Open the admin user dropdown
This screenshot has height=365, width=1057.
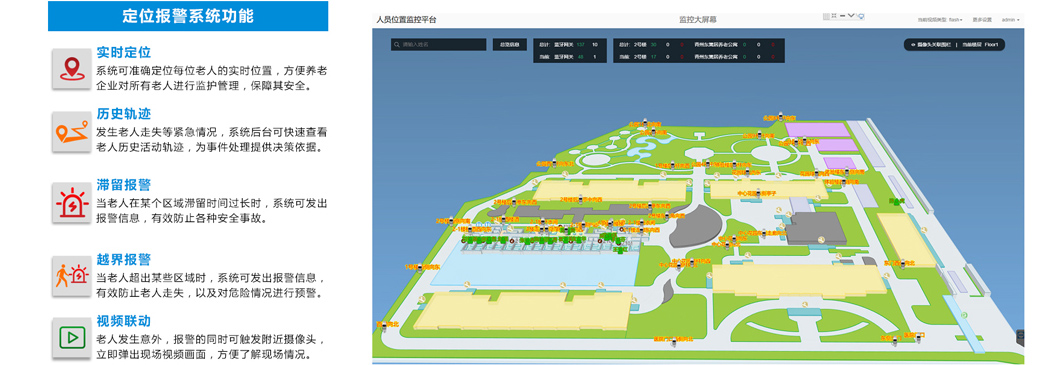pyautogui.click(x=1010, y=20)
